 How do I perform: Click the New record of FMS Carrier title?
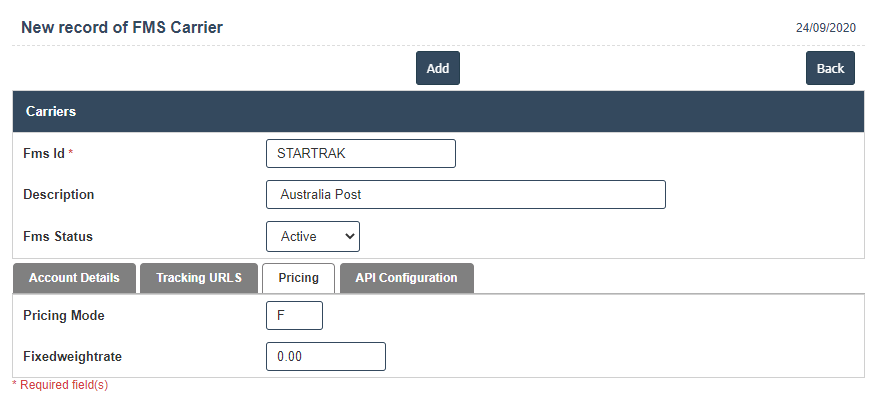coord(122,27)
